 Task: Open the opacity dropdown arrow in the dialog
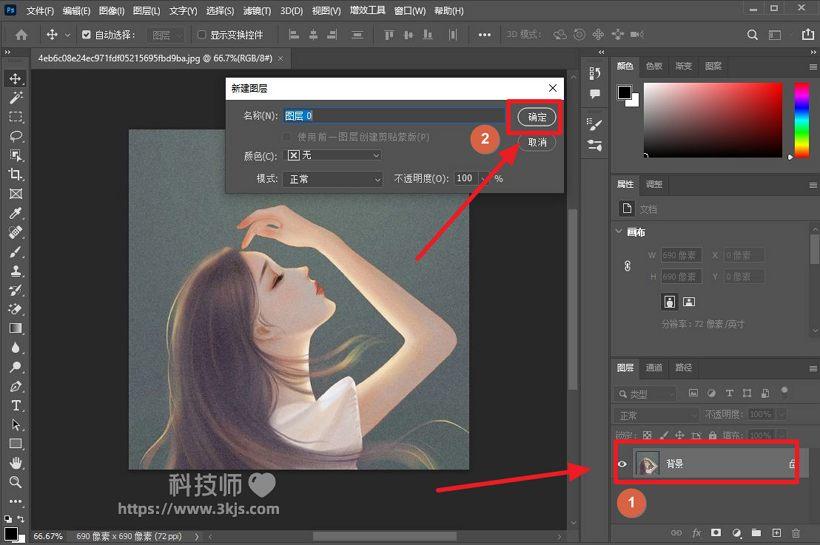pos(484,179)
